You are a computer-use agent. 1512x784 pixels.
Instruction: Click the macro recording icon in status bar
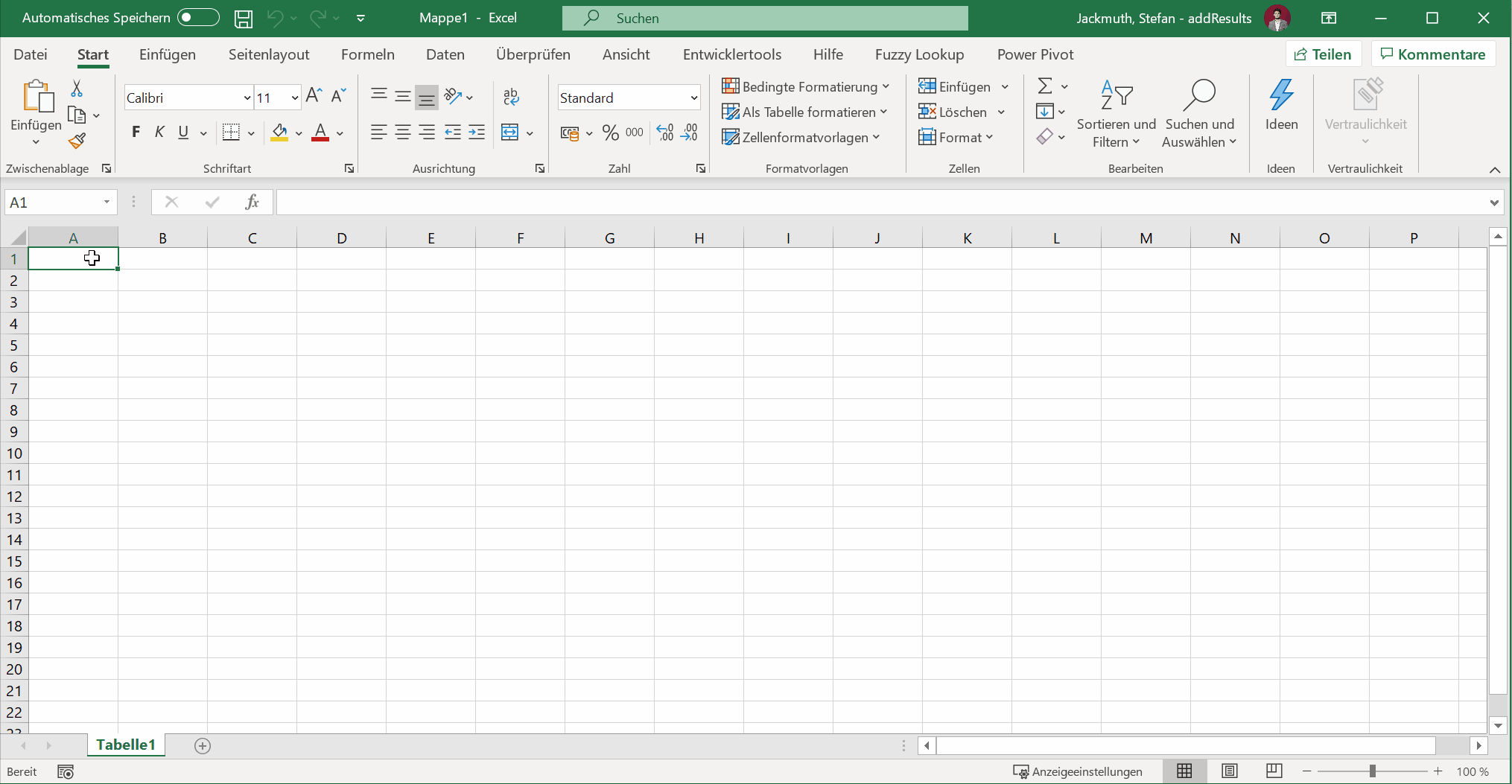click(66, 772)
